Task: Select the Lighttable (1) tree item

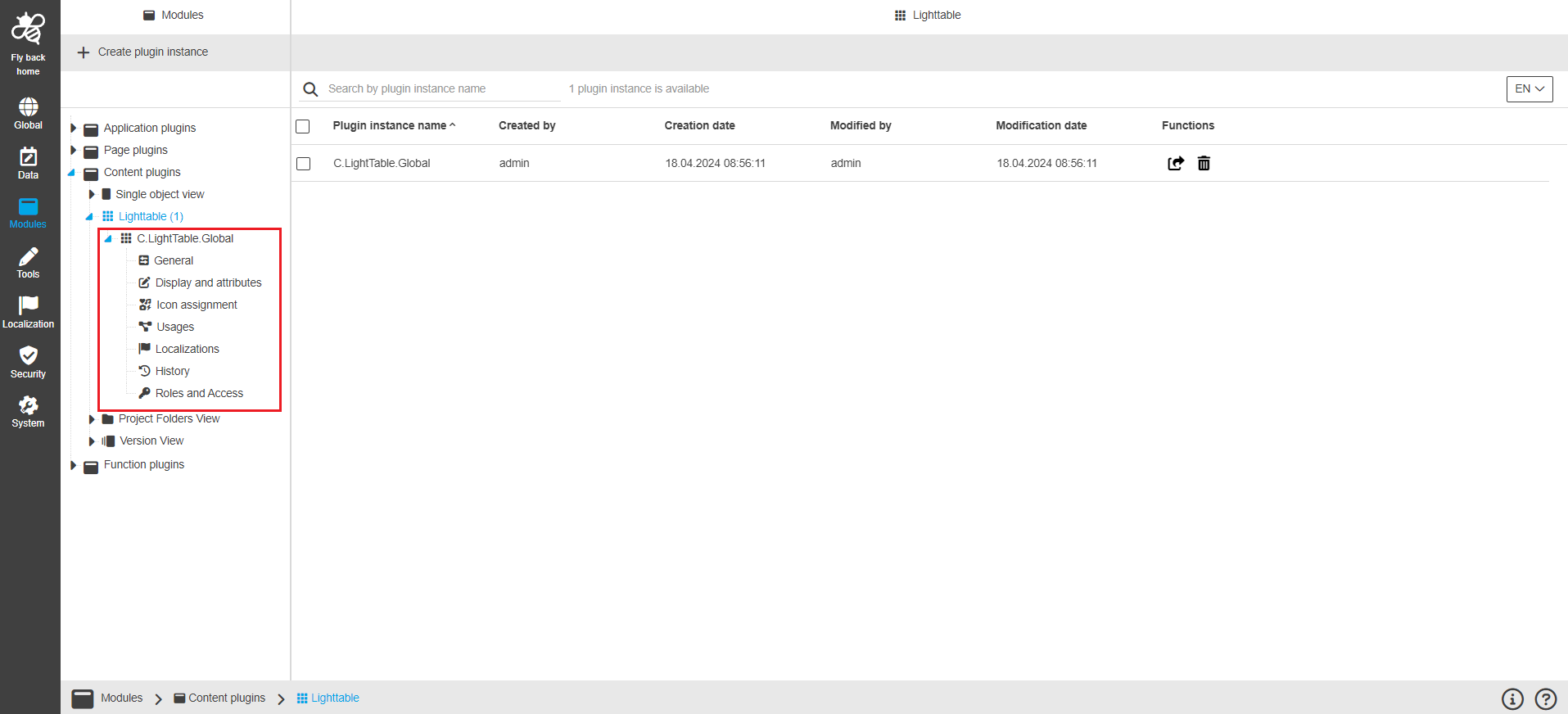Action: point(151,216)
